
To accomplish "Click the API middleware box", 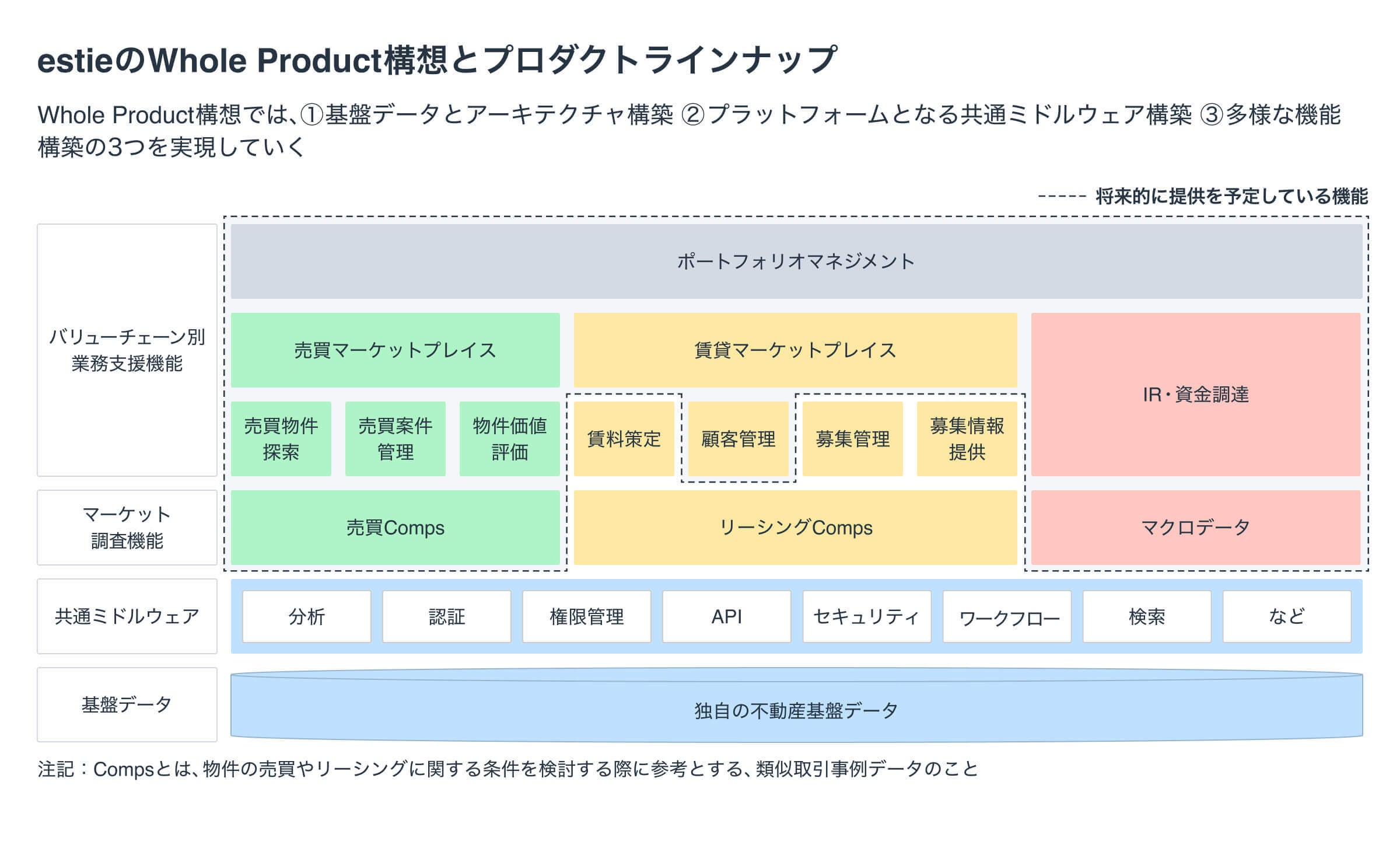I will click(727, 616).
